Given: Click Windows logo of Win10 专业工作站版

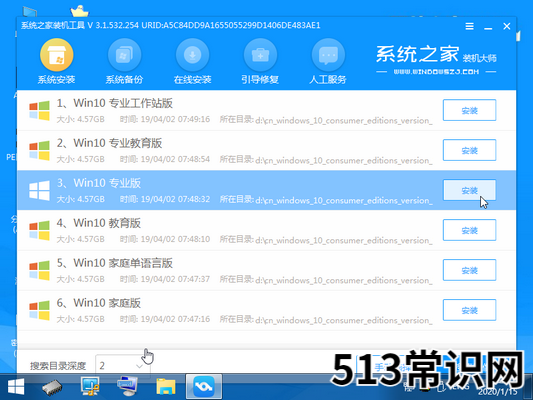Looking at the screenshot, I should click(39, 110).
